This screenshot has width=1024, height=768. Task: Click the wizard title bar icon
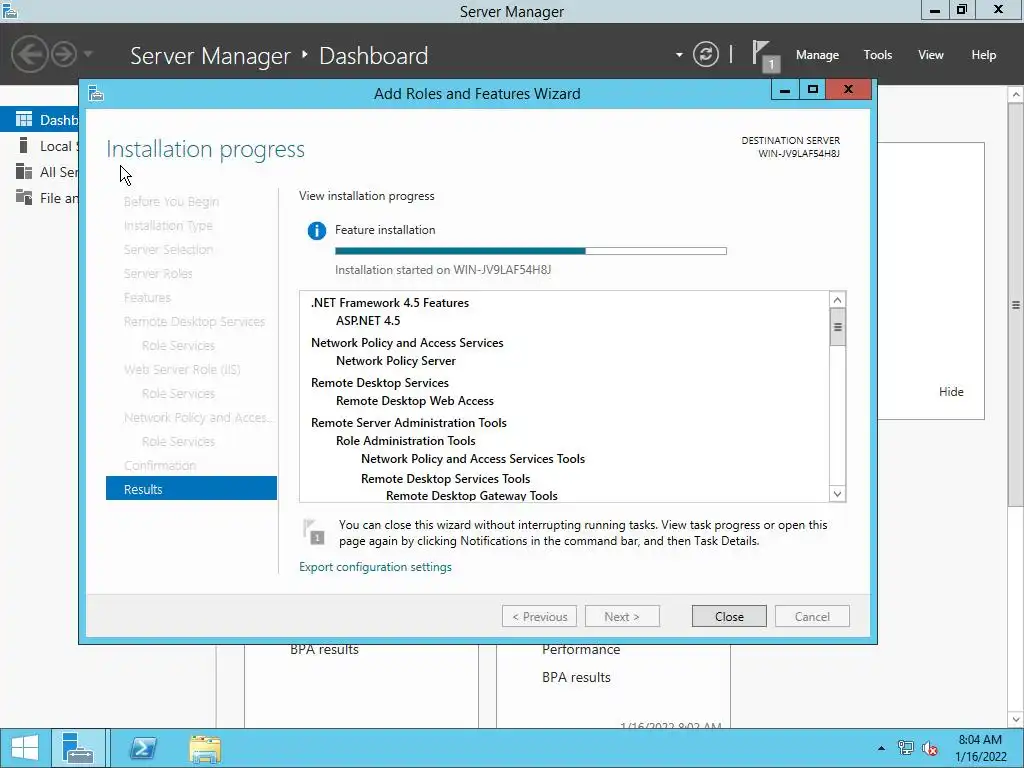96,93
